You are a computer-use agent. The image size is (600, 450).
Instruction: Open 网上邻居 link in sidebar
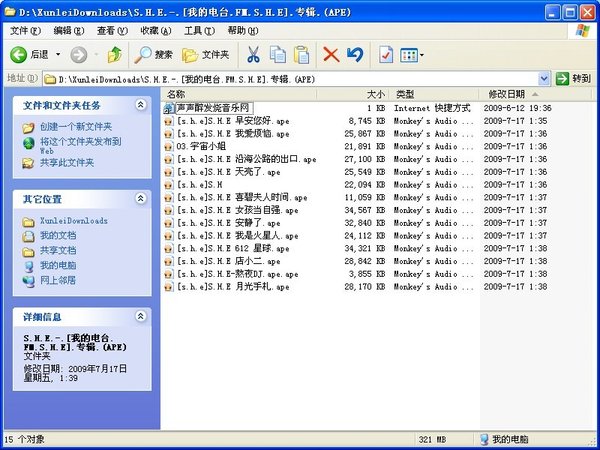[58, 280]
